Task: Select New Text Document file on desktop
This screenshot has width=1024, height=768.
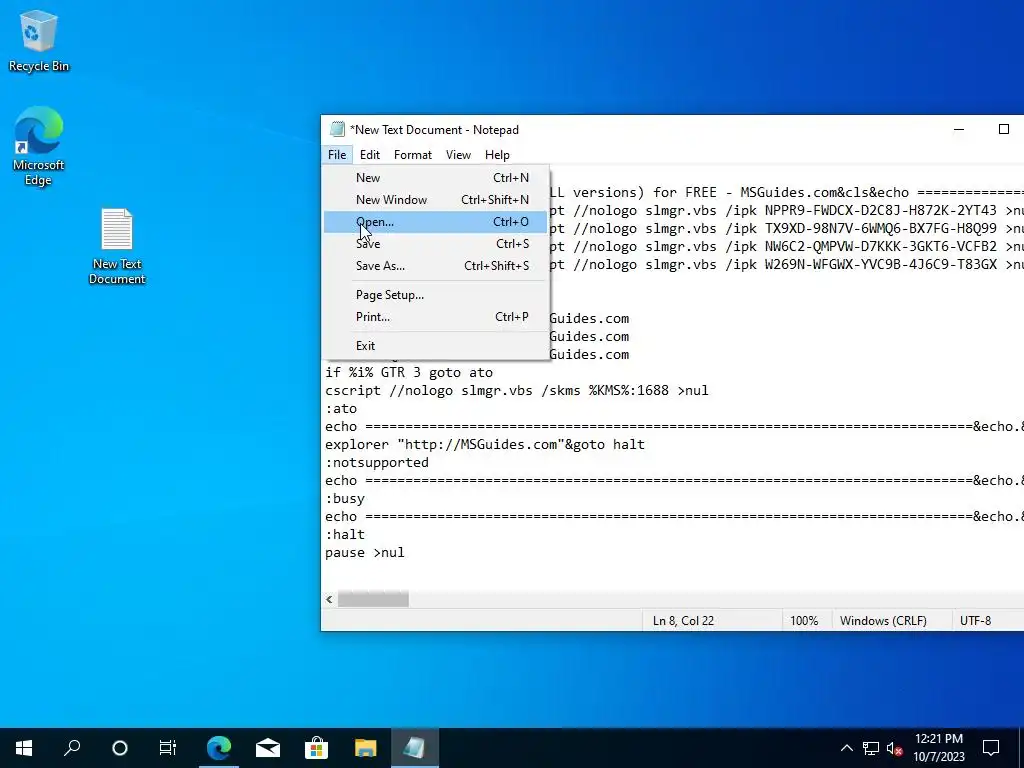Action: (117, 246)
